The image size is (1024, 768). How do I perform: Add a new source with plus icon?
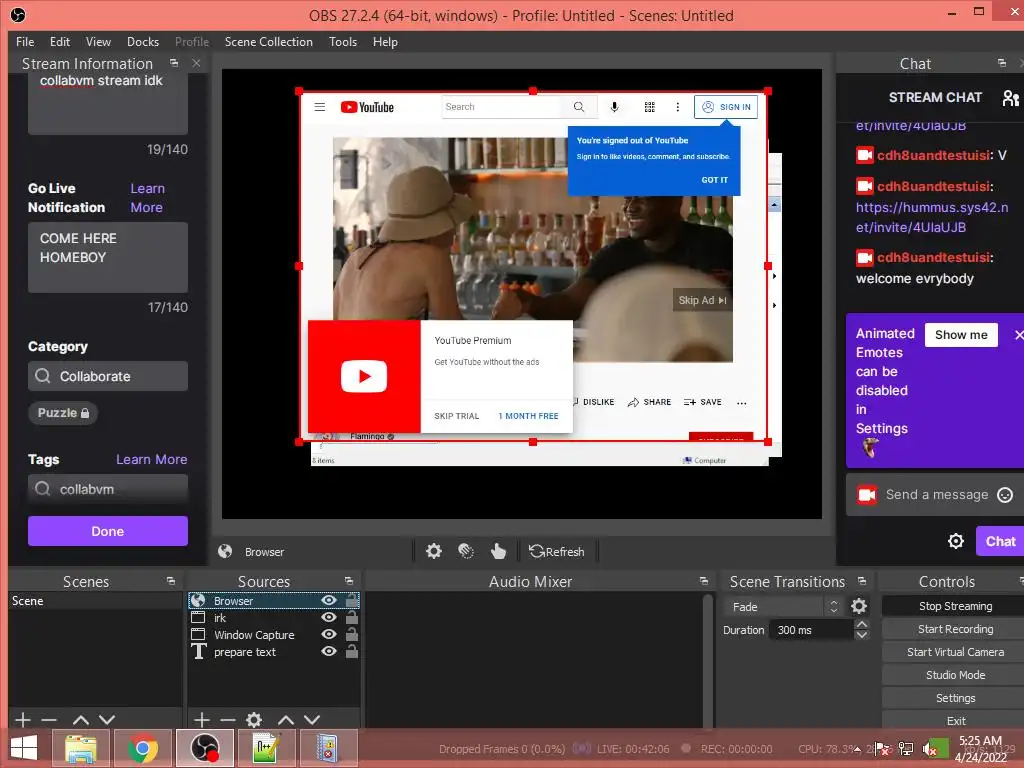coord(202,720)
